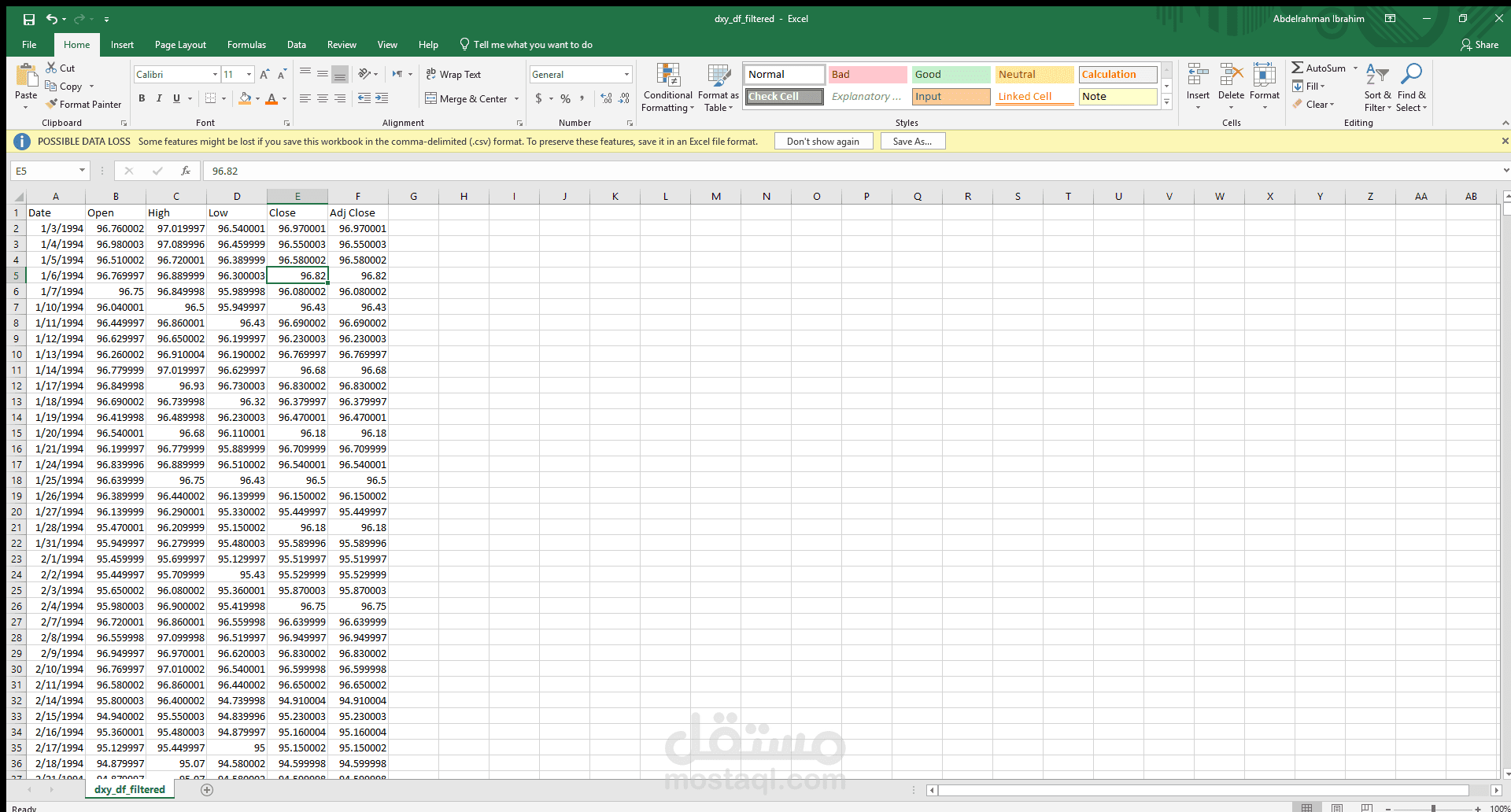Open the number format General dropdown
The width and height of the screenshot is (1511, 812).
point(627,75)
